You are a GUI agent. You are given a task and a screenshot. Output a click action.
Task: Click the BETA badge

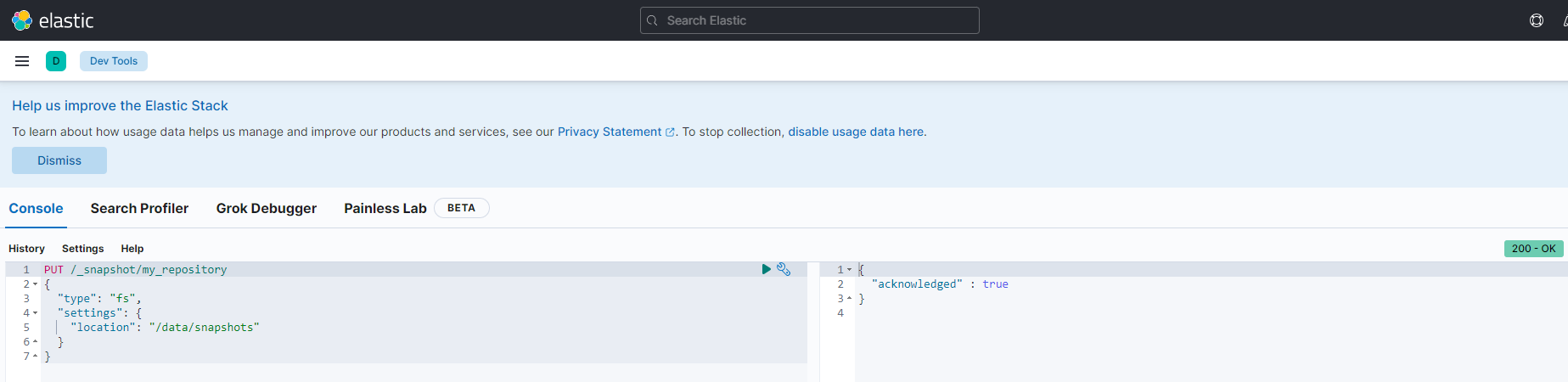click(x=462, y=208)
